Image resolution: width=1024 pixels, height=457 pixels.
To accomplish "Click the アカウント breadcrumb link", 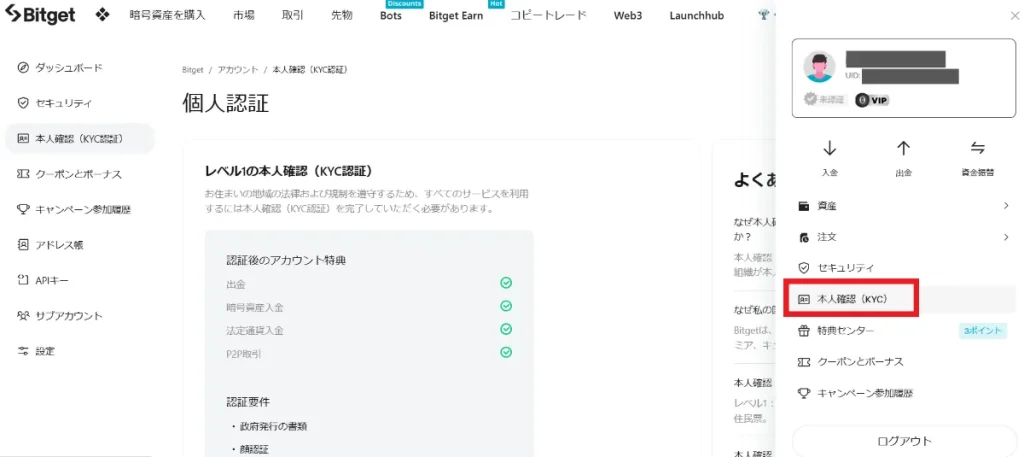I will pyautogui.click(x=238, y=69).
